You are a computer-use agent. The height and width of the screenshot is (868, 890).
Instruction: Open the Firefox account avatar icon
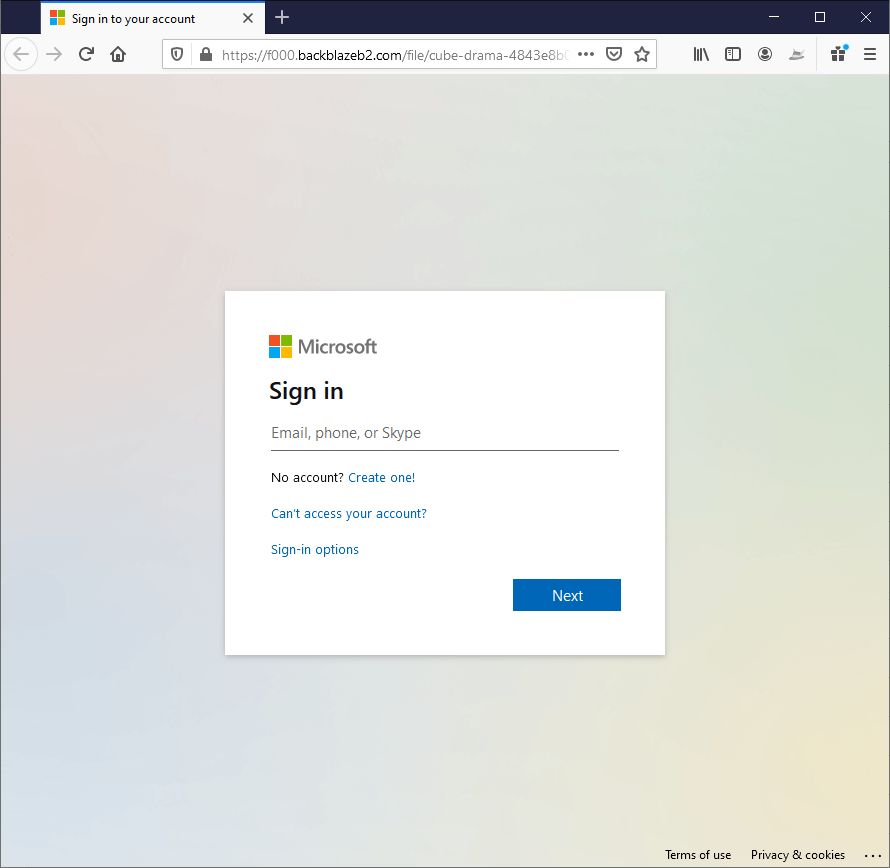[x=765, y=54]
